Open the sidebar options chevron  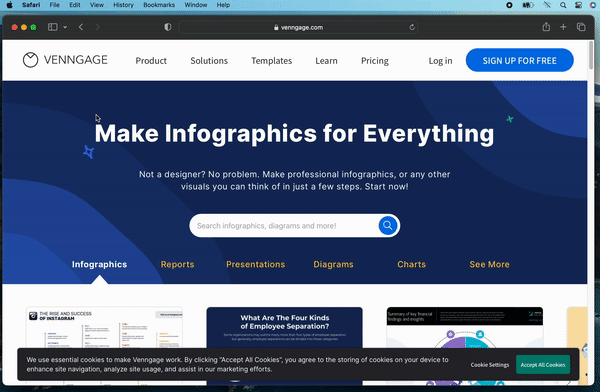tap(65, 27)
